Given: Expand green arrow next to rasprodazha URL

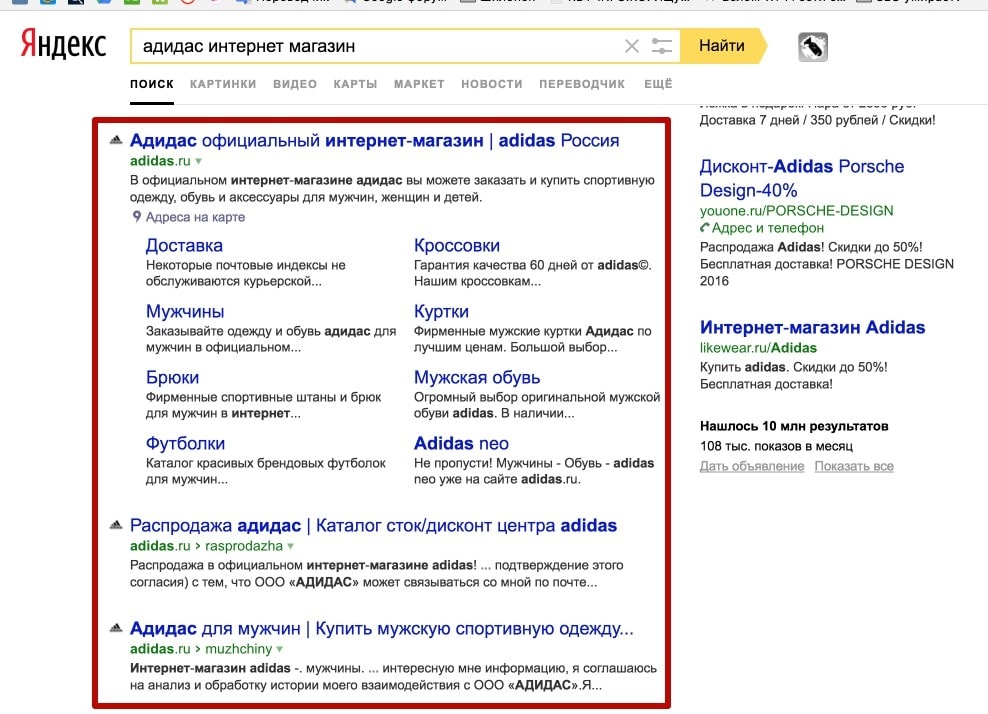Looking at the screenshot, I should 291,547.
